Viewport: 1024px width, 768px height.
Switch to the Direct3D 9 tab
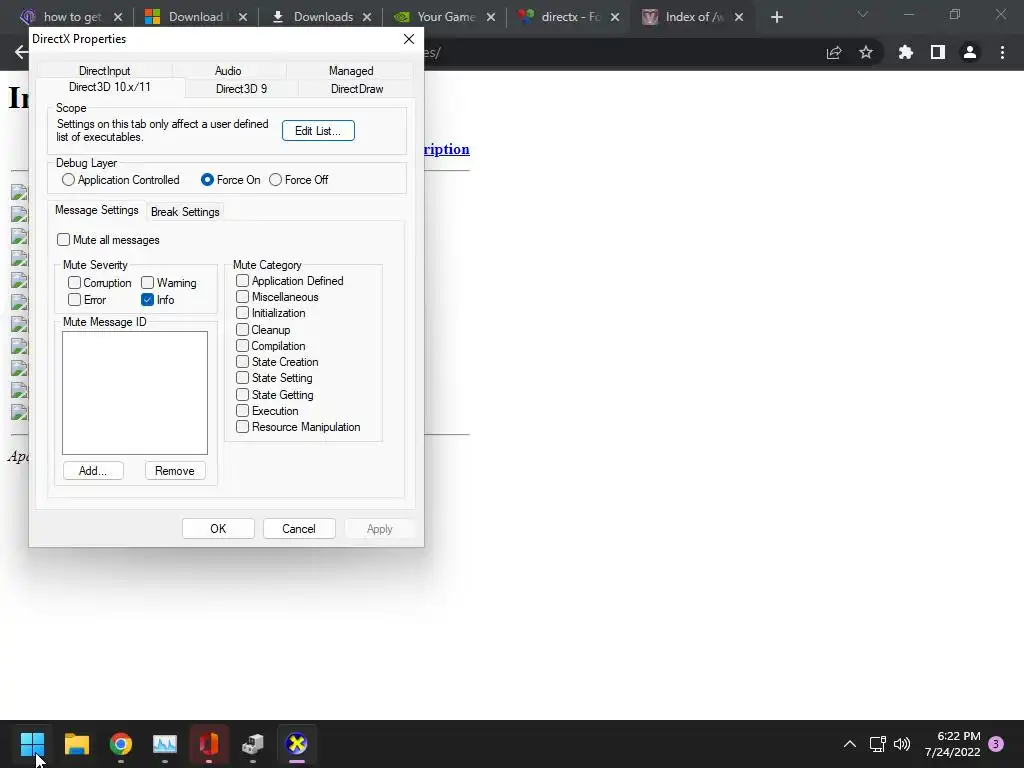coord(242,89)
